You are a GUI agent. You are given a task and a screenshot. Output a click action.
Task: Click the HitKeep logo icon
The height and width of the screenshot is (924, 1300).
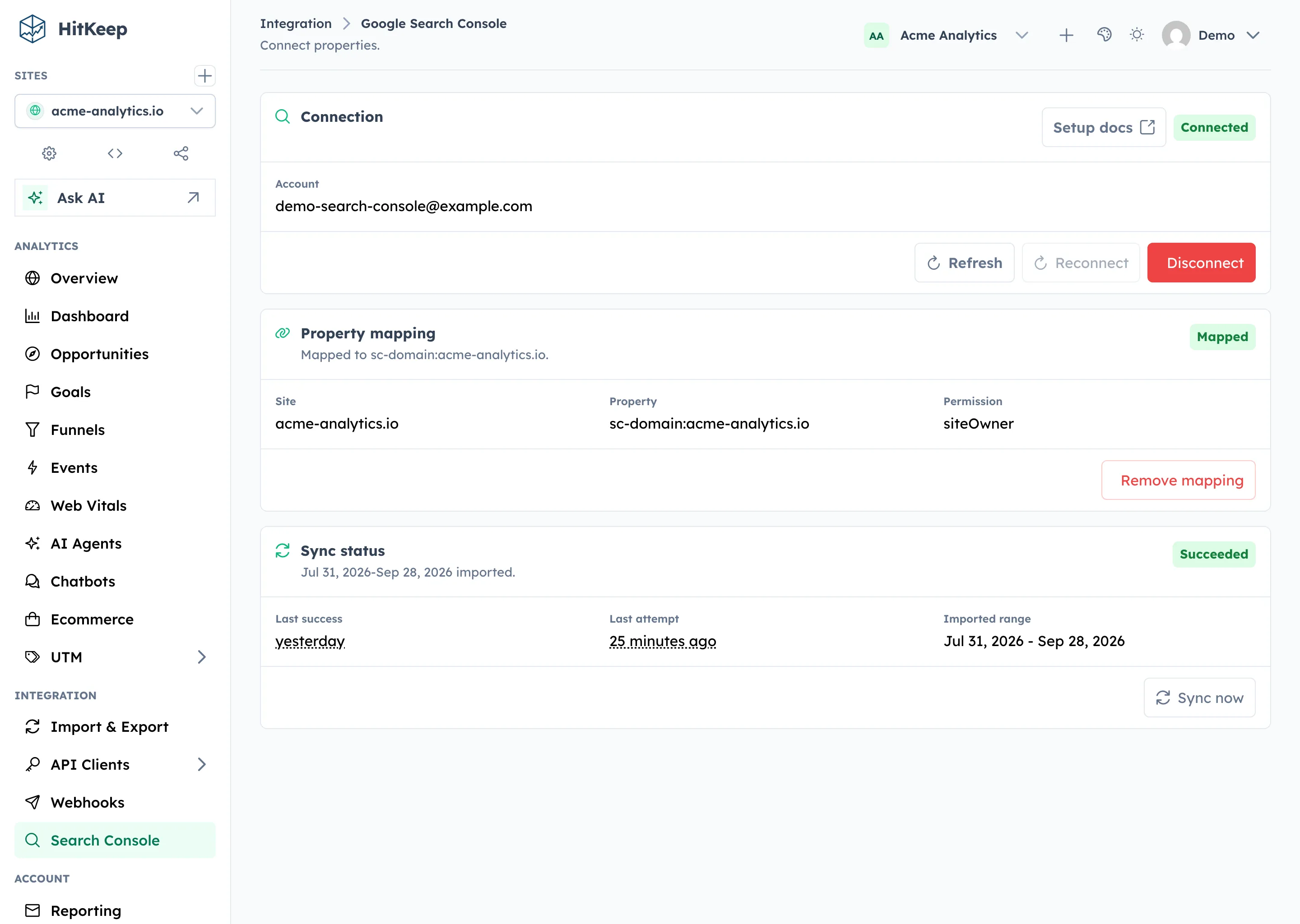click(x=32, y=29)
